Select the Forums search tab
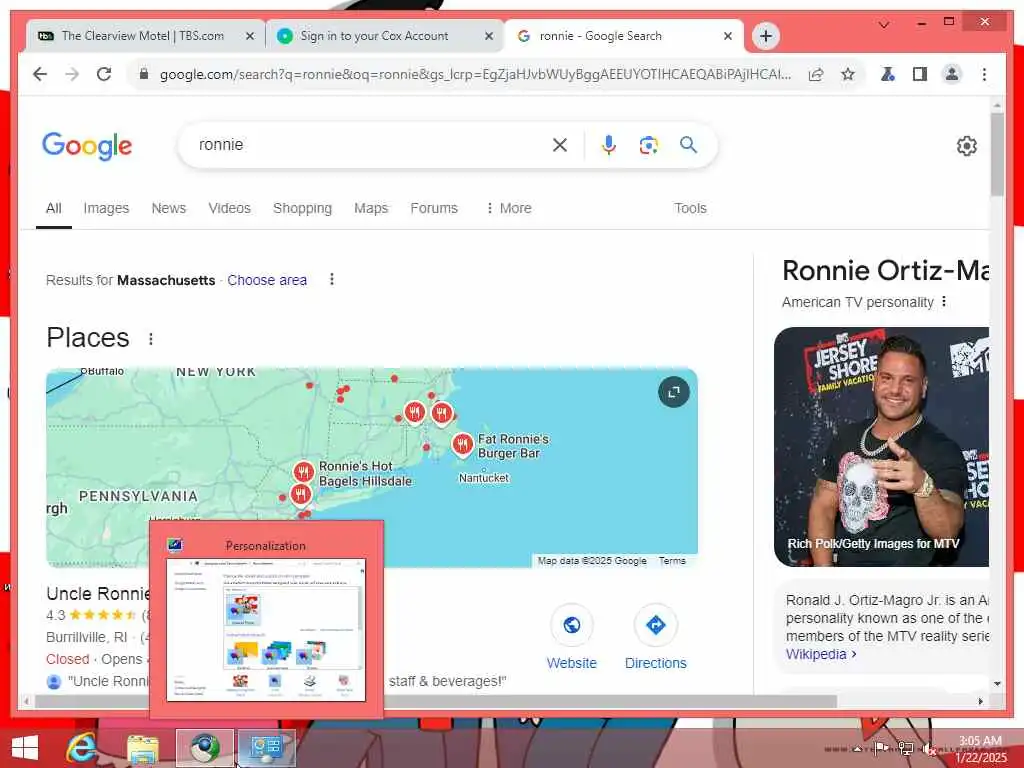 434,208
